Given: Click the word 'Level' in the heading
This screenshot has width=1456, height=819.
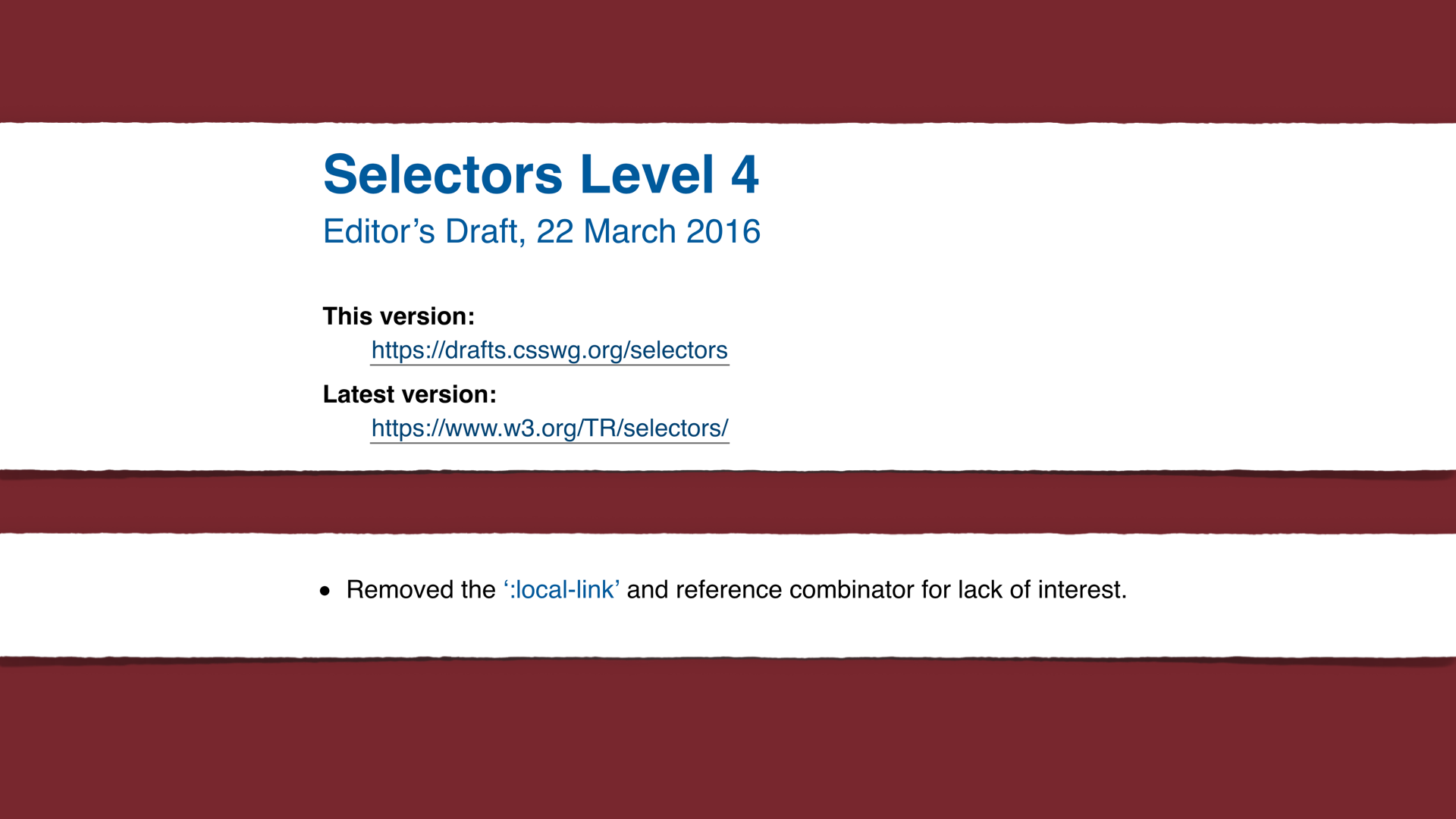Looking at the screenshot, I should 647,174.
